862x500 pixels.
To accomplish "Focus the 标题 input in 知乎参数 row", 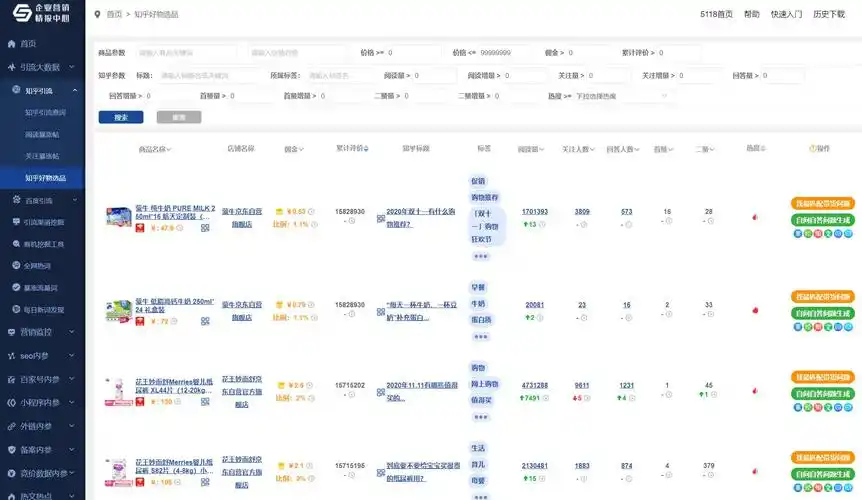I will [209, 75].
